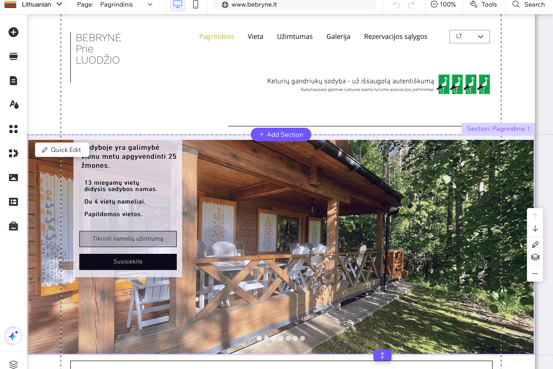Move section down with the down arrow
Screen dimensions: 553x369
(535, 229)
